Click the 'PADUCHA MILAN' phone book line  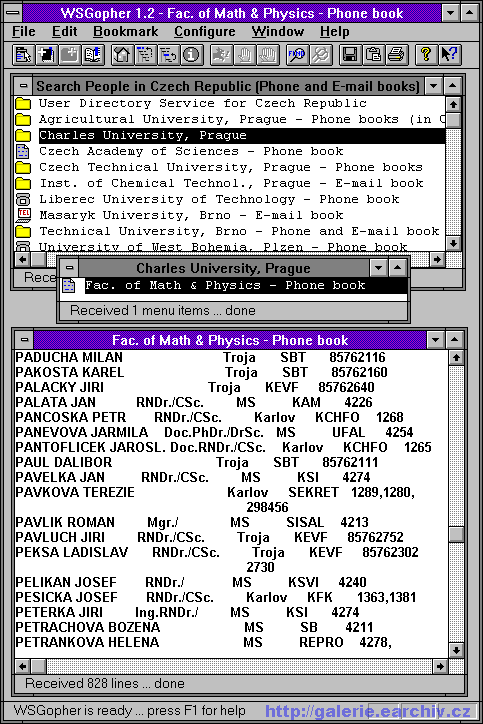pos(200,357)
